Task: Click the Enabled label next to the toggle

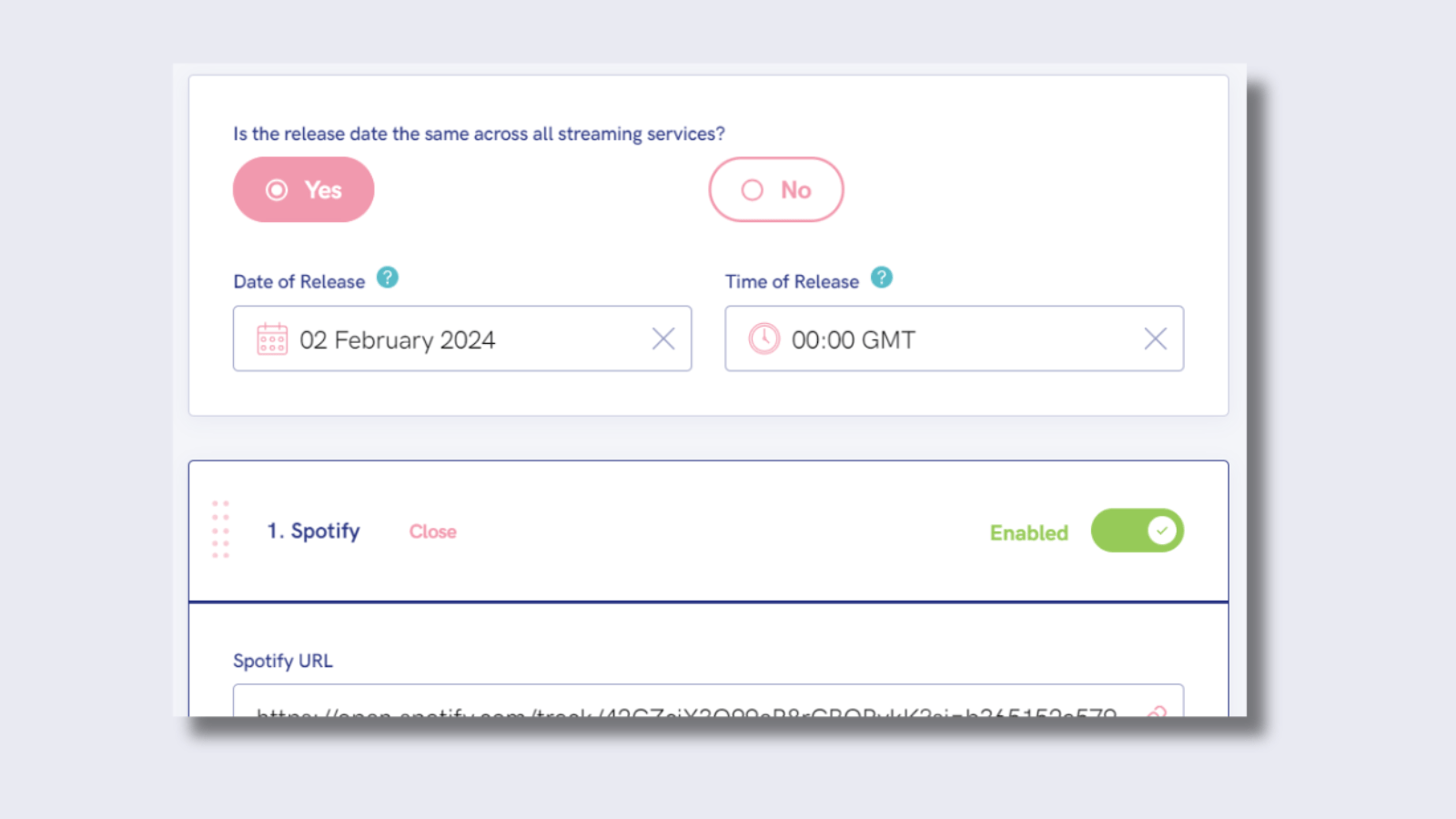Action: pyautogui.click(x=1028, y=532)
